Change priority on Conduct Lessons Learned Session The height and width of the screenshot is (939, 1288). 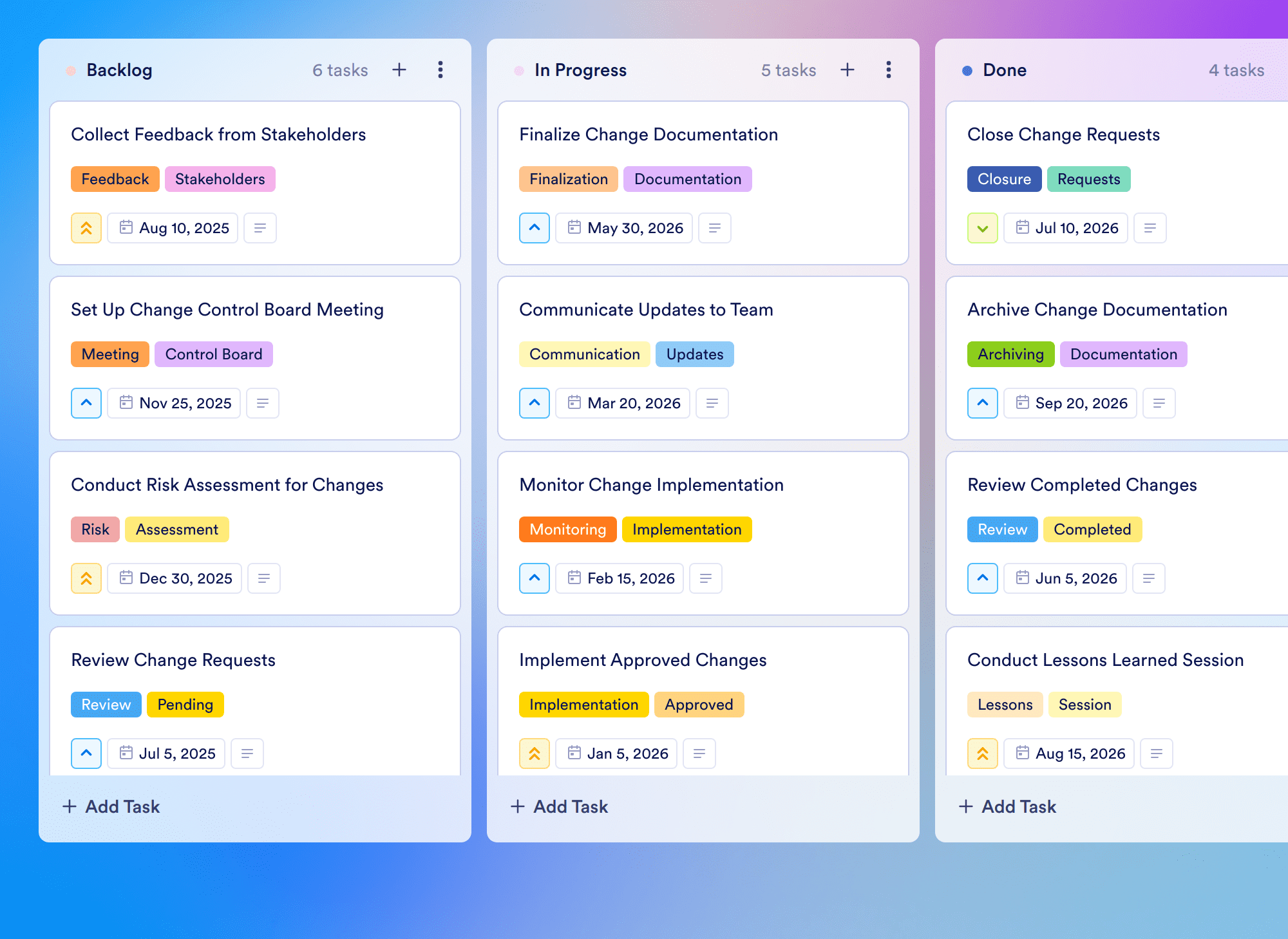click(983, 754)
